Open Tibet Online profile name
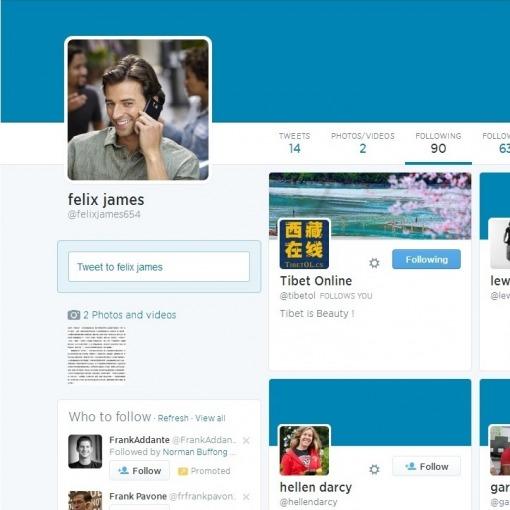The image size is (510, 510). pos(316,281)
